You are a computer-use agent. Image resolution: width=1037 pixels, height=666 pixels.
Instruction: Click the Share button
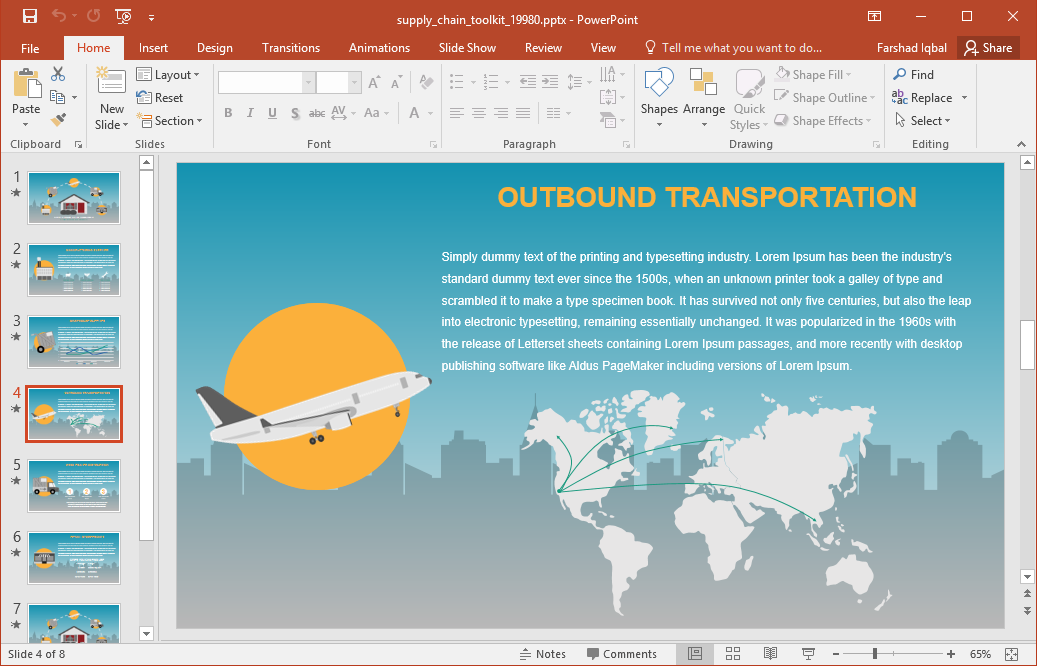(x=987, y=48)
